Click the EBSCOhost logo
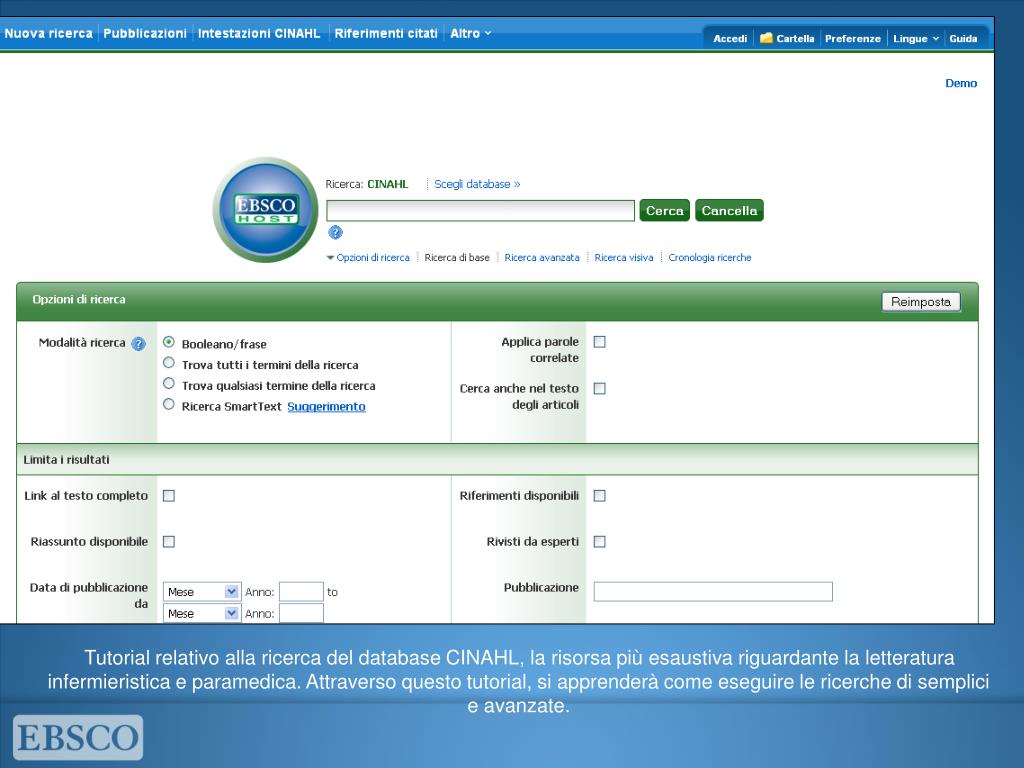 pos(265,210)
